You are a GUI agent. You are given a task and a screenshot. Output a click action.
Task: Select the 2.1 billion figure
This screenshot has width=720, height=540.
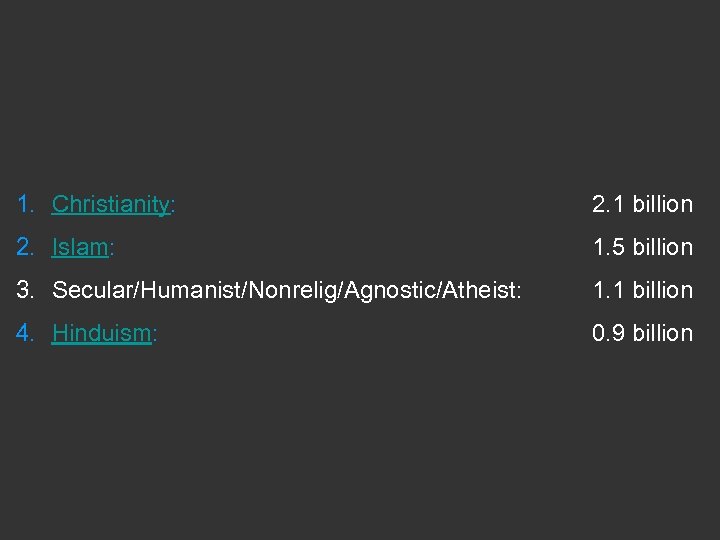642,204
